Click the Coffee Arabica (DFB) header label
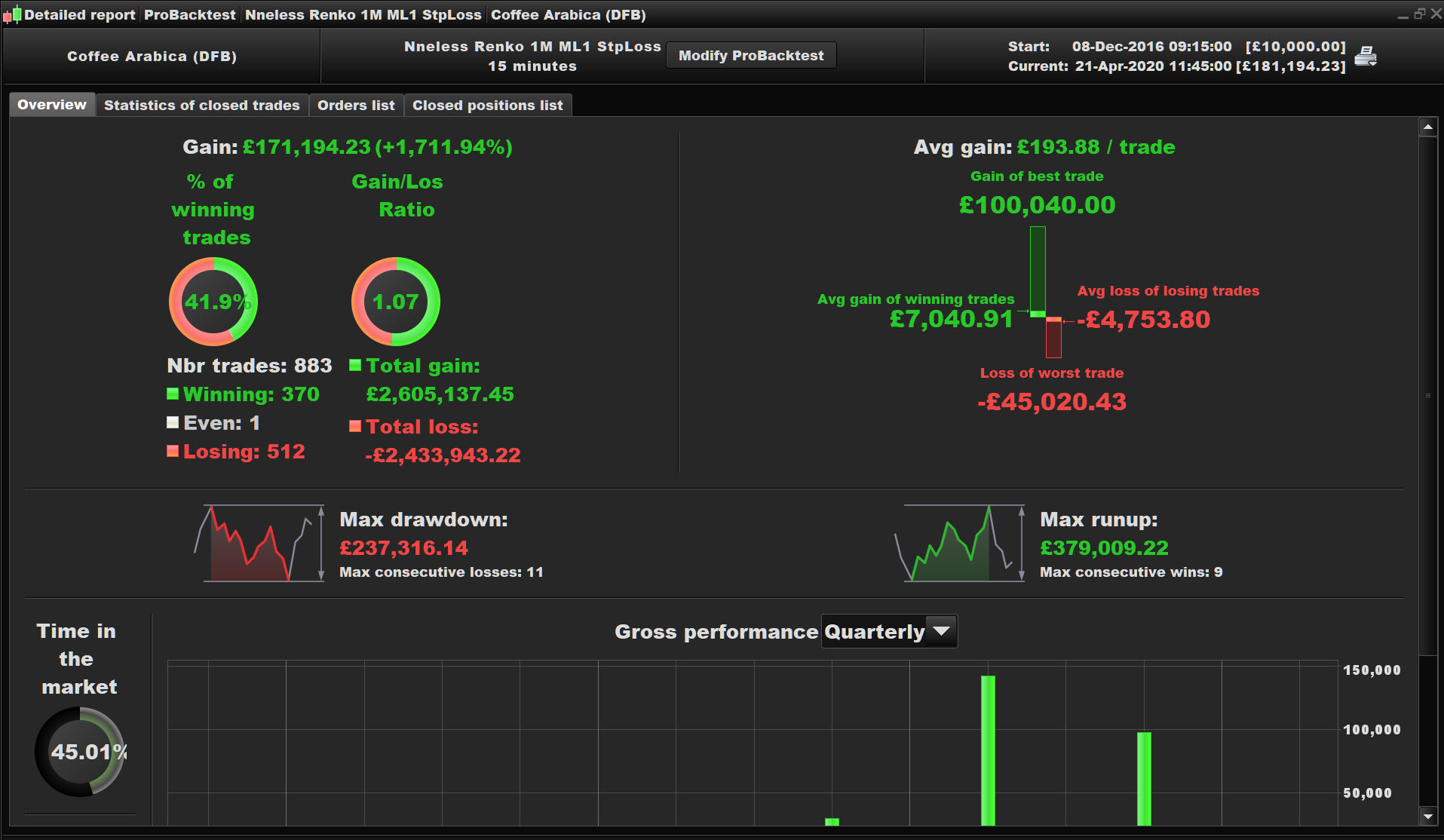This screenshot has width=1444, height=840. [152, 57]
